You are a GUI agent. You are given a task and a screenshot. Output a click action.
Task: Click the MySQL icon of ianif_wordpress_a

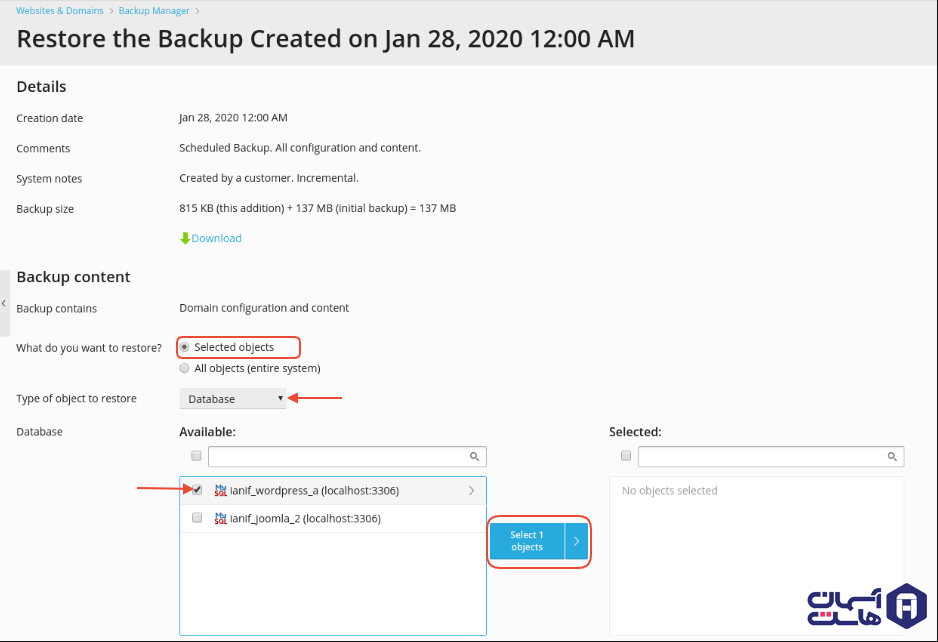tap(221, 490)
